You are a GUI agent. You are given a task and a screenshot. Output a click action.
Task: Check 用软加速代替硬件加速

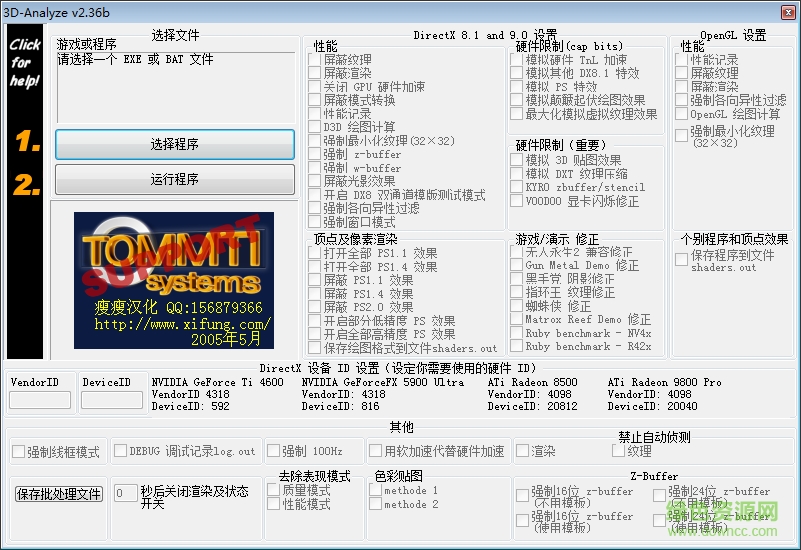[x=375, y=450]
